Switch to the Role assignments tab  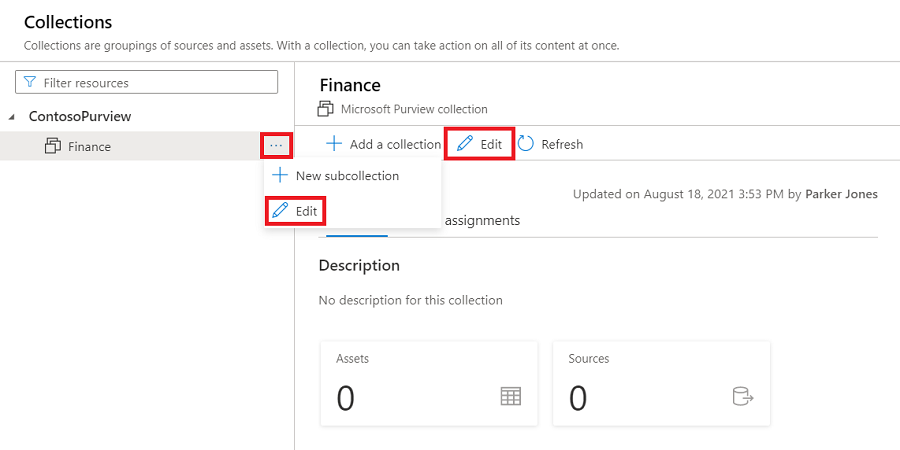[x=480, y=220]
